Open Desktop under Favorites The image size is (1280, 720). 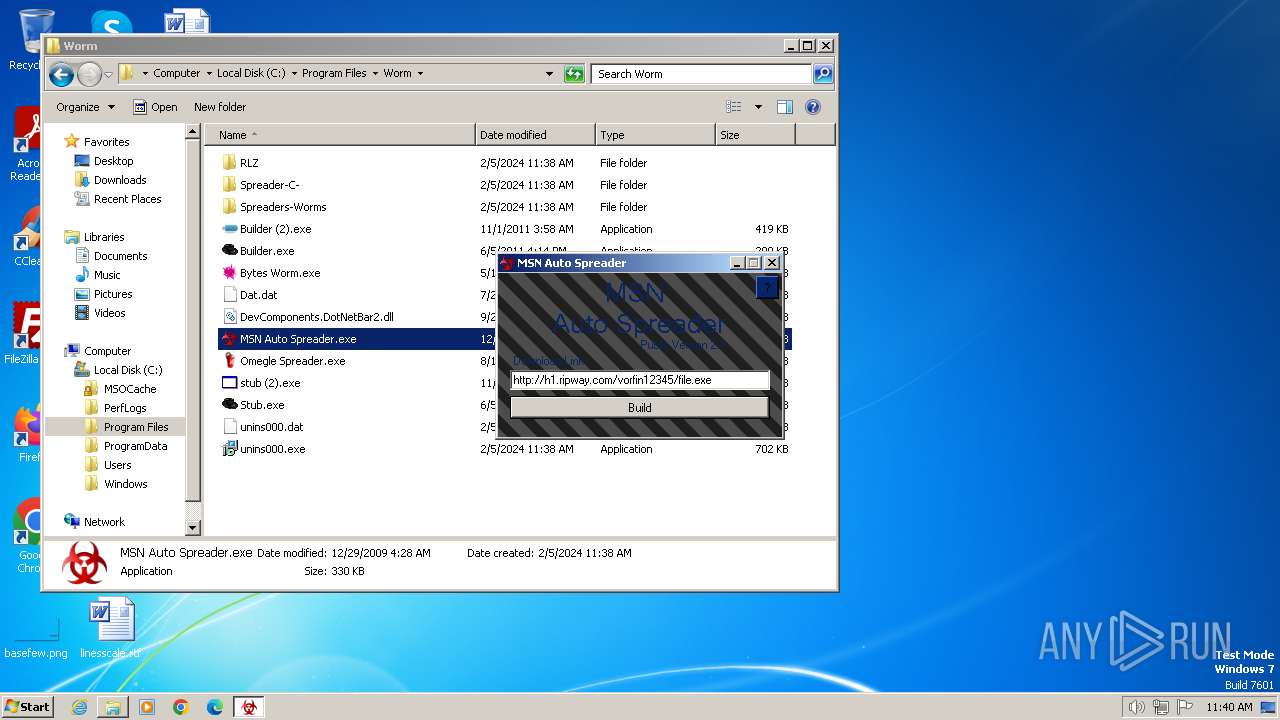[113, 161]
